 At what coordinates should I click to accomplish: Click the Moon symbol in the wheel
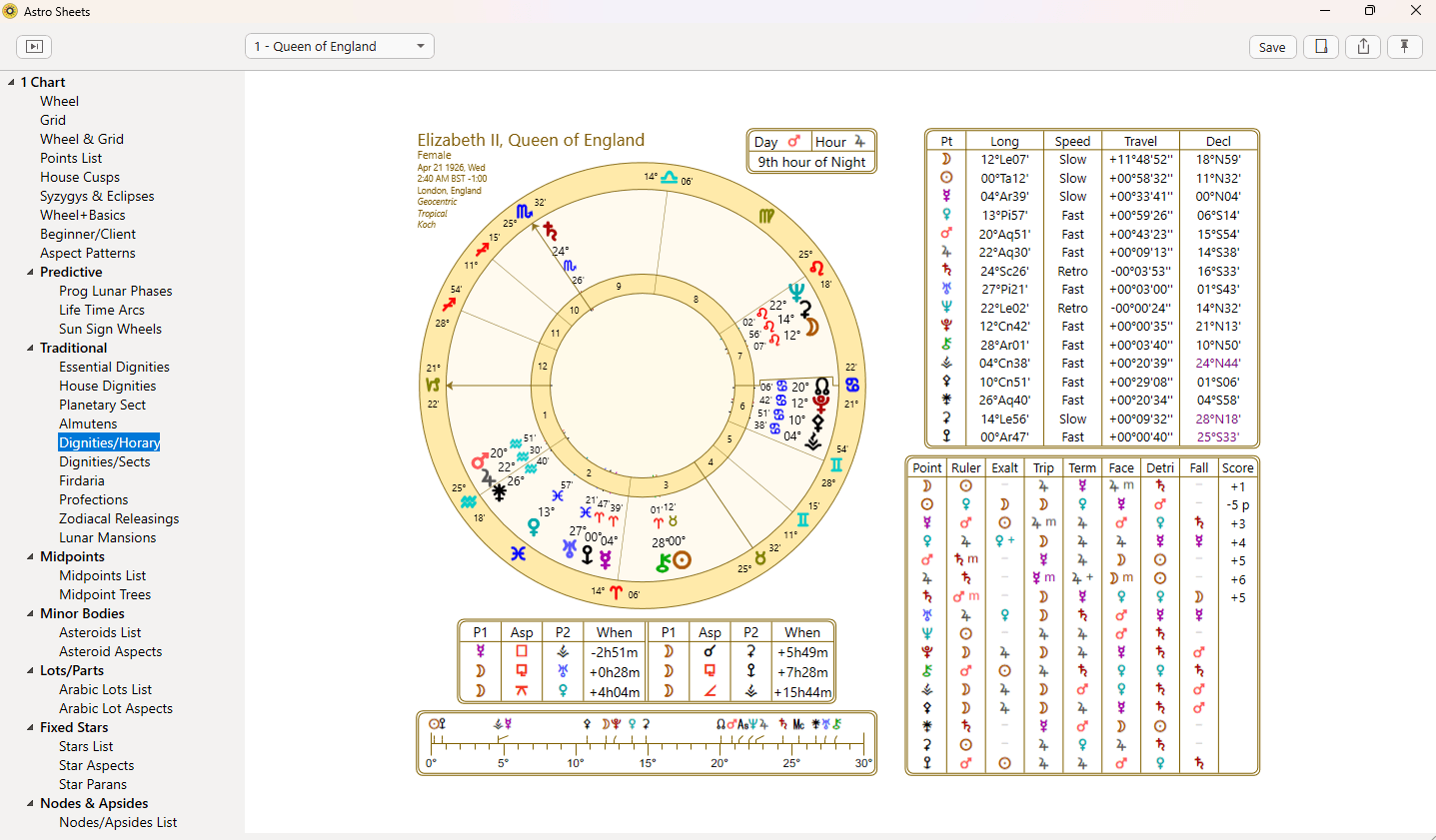(812, 326)
